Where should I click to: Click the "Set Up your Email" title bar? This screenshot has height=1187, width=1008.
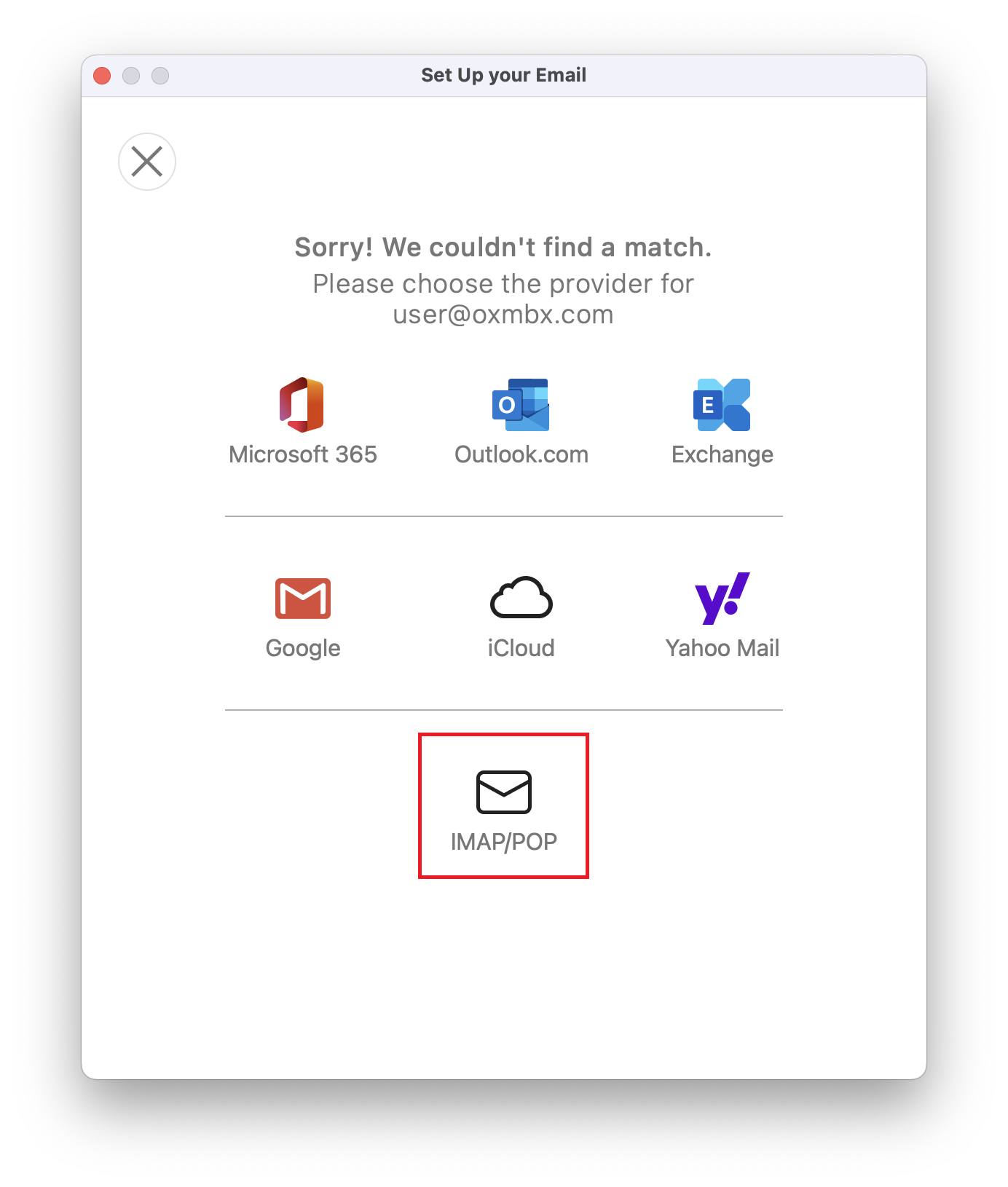point(503,75)
